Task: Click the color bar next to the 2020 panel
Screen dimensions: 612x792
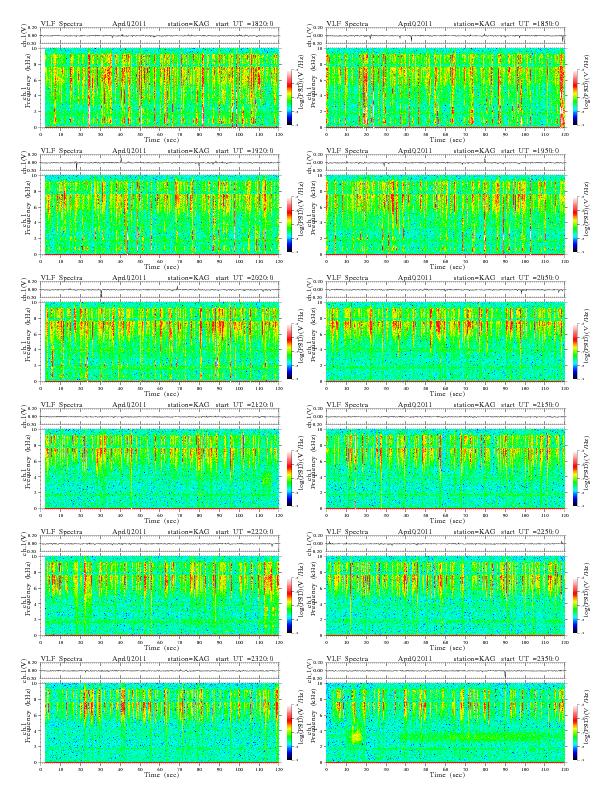Action: (x=289, y=351)
